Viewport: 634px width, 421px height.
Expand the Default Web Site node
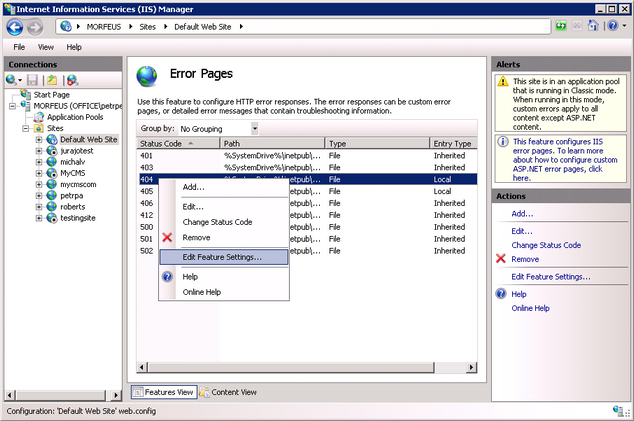(x=39, y=140)
